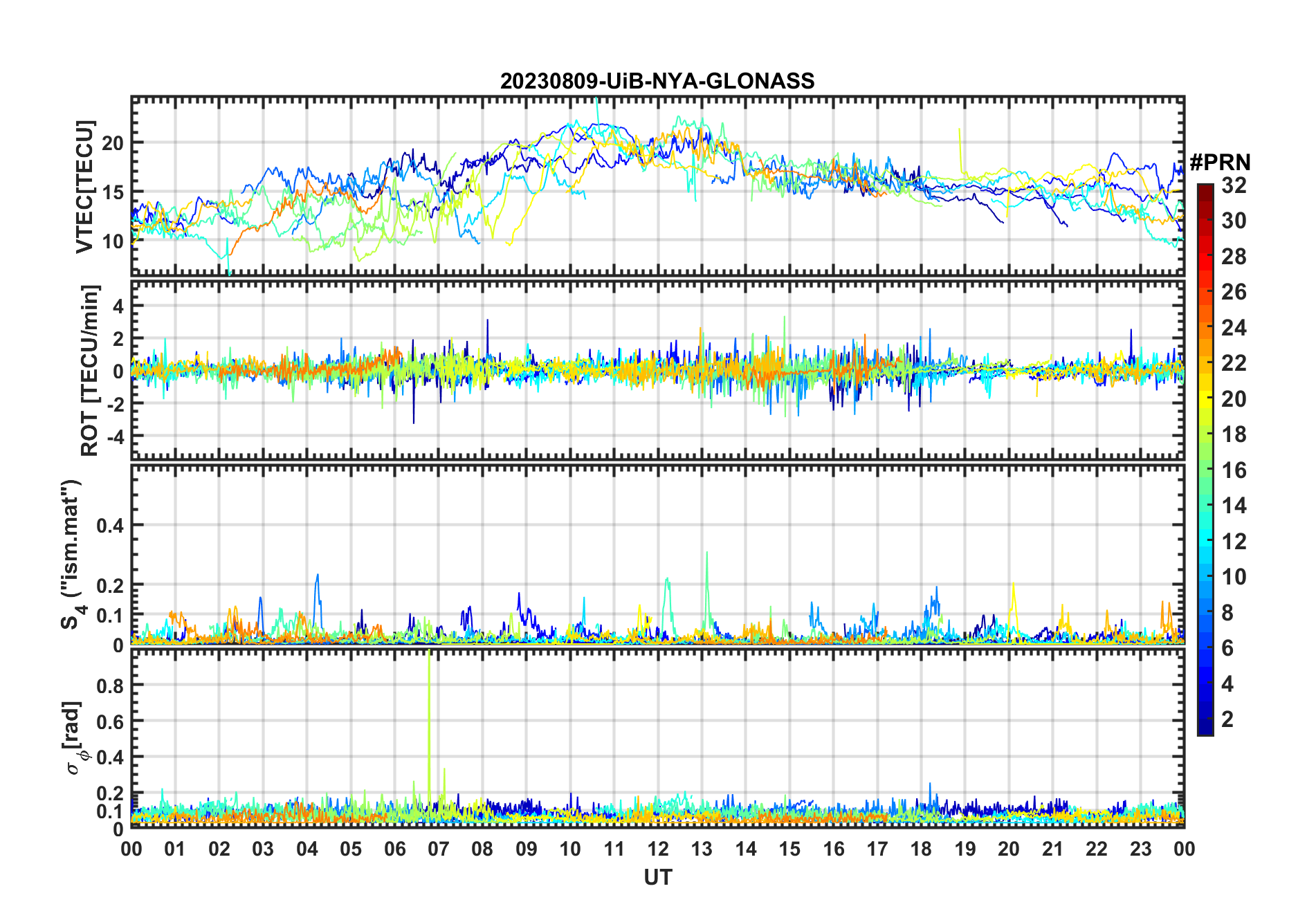Viewport: 1316px width, 920px height.
Task: Click the colorbar tick label 6
Action: coord(1227,648)
